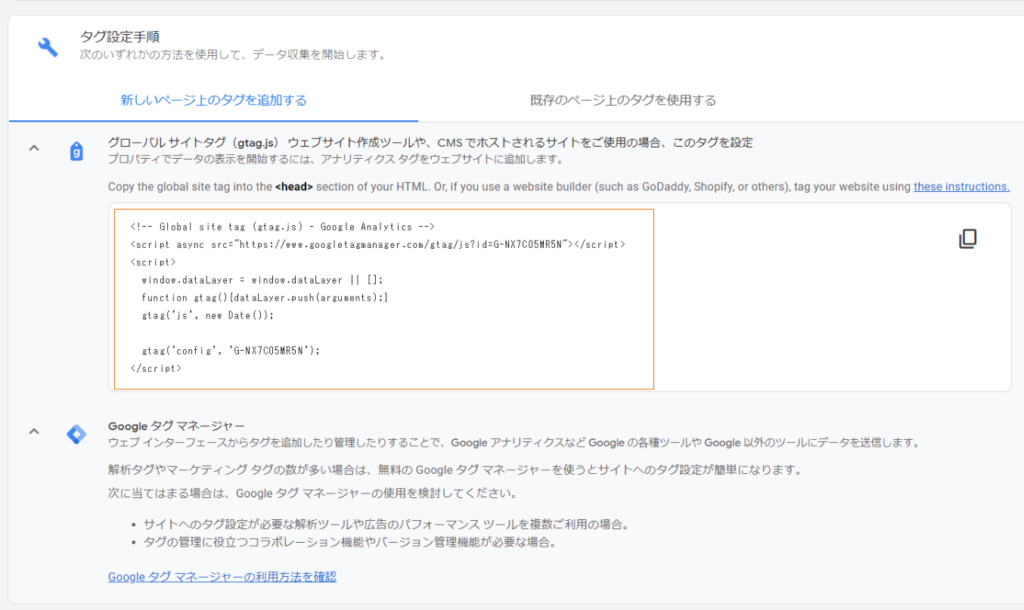
Task: Click the Global site tag comment line
Action: click(282, 227)
